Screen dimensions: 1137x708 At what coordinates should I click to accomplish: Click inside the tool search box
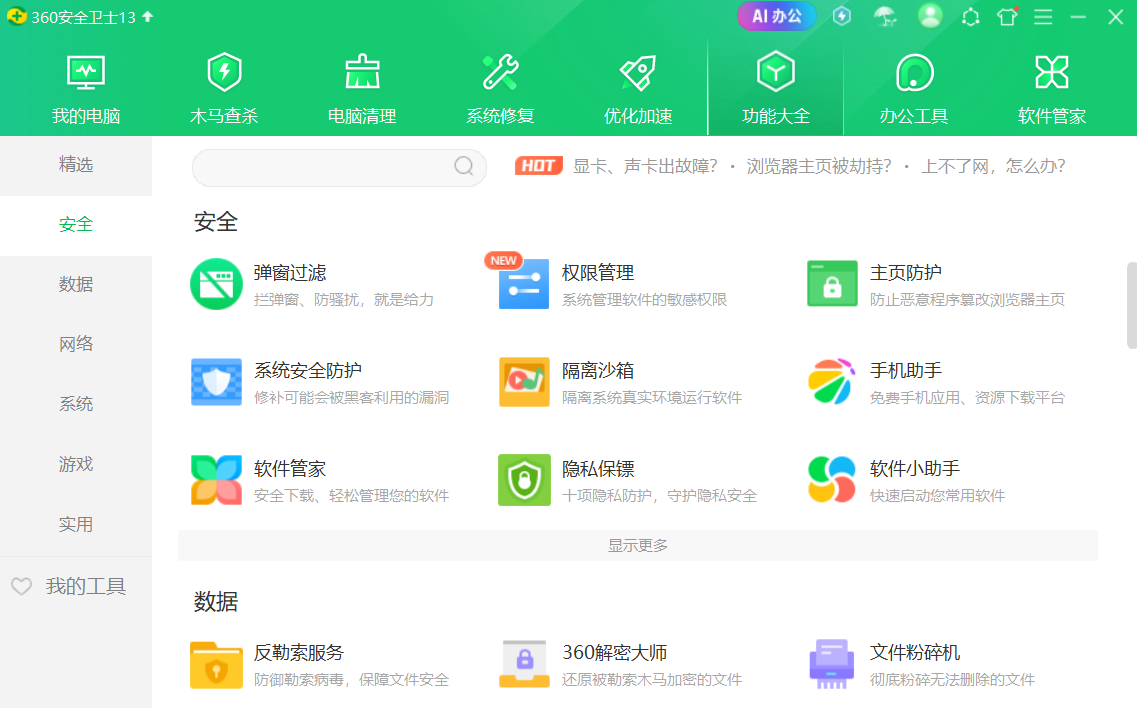339,168
